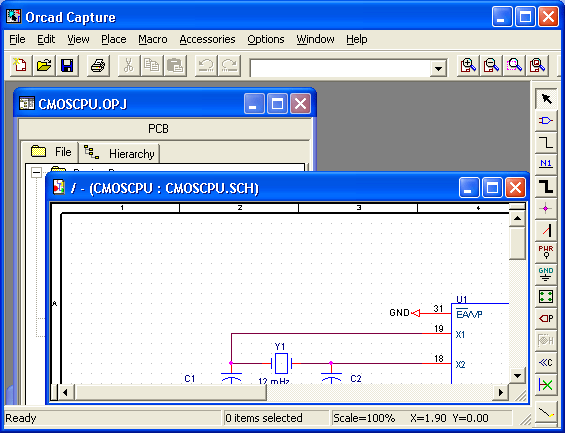Choose the Place Net Alias N1 tool

[x=546, y=164]
